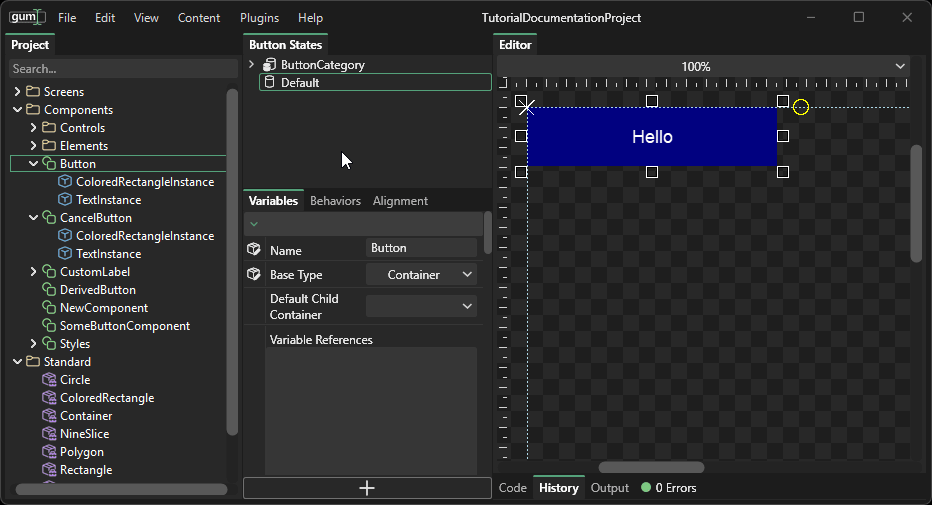Click the 0 Errors status indicator

pos(669,488)
